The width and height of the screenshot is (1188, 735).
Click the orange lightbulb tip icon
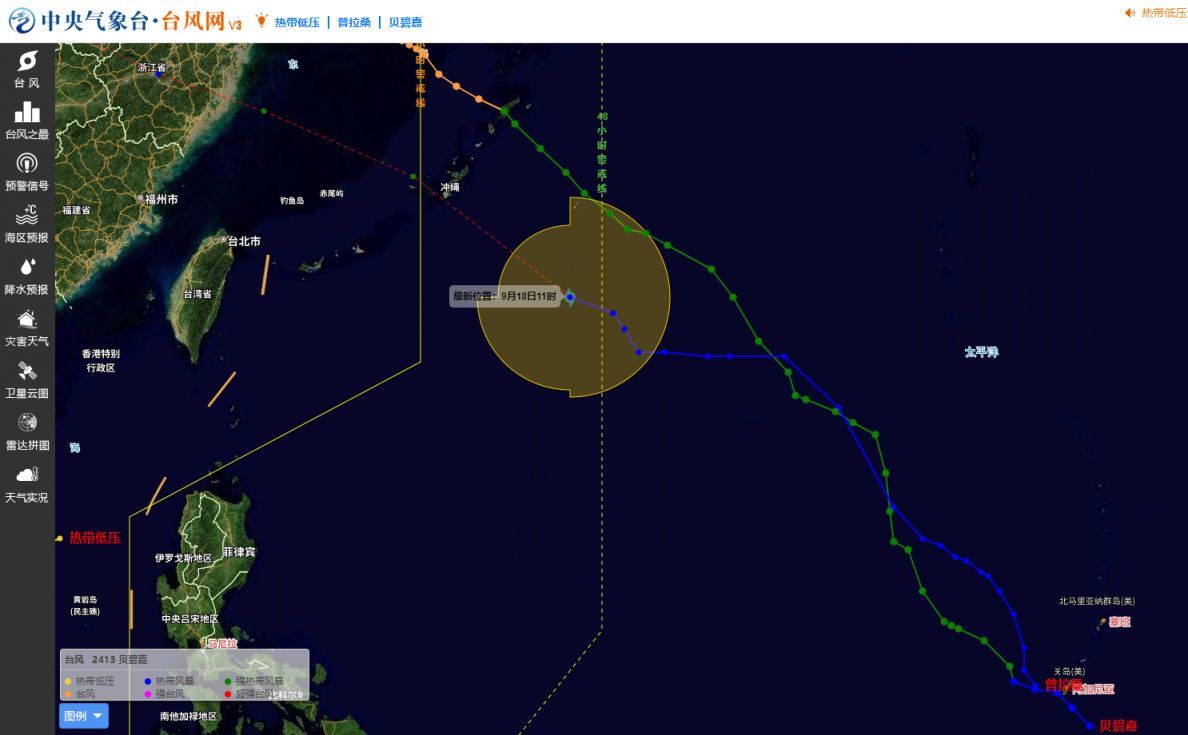pyautogui.click(x=261, y=20)
